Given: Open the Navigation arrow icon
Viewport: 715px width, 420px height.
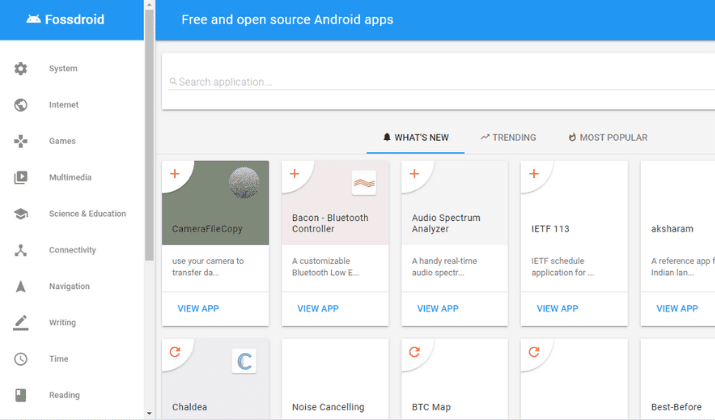Looking at the screenshot, I should (21, 286).
